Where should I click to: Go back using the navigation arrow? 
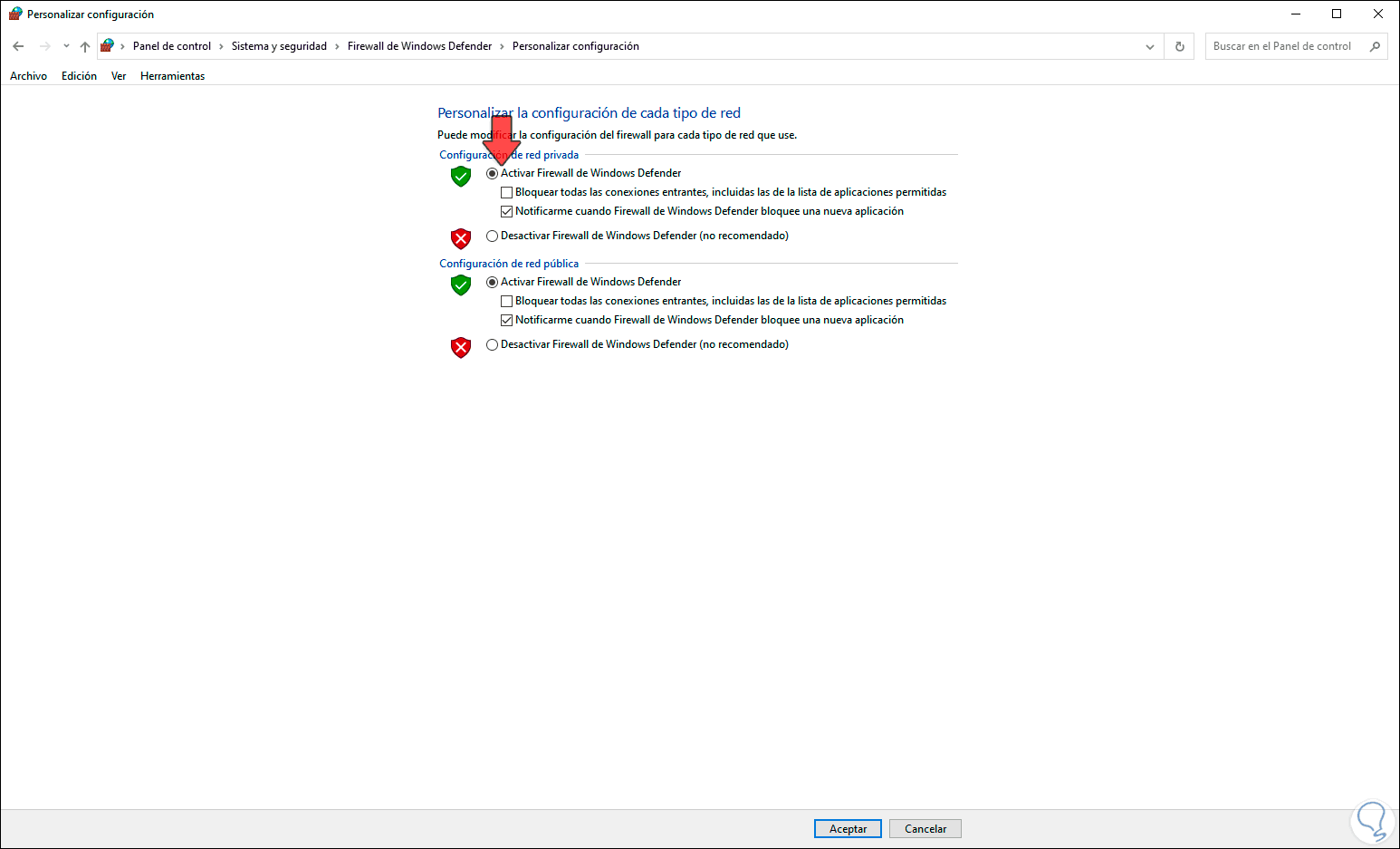(x=18, y=46)
